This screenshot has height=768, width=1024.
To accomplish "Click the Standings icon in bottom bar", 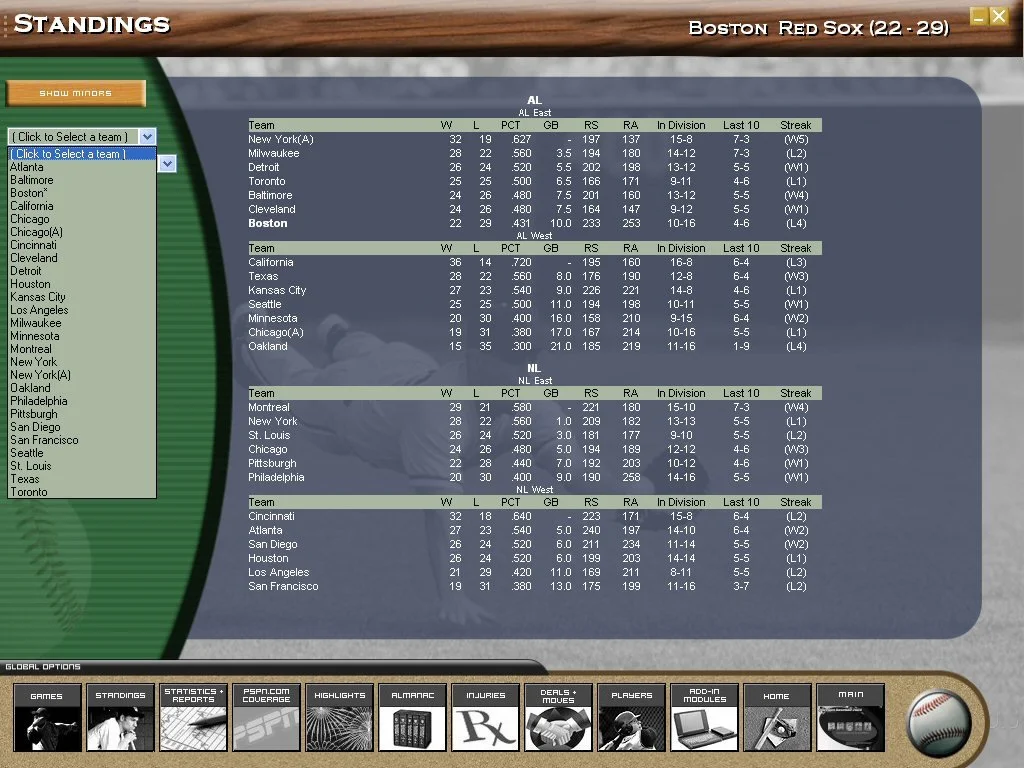I will coord(120,717).
